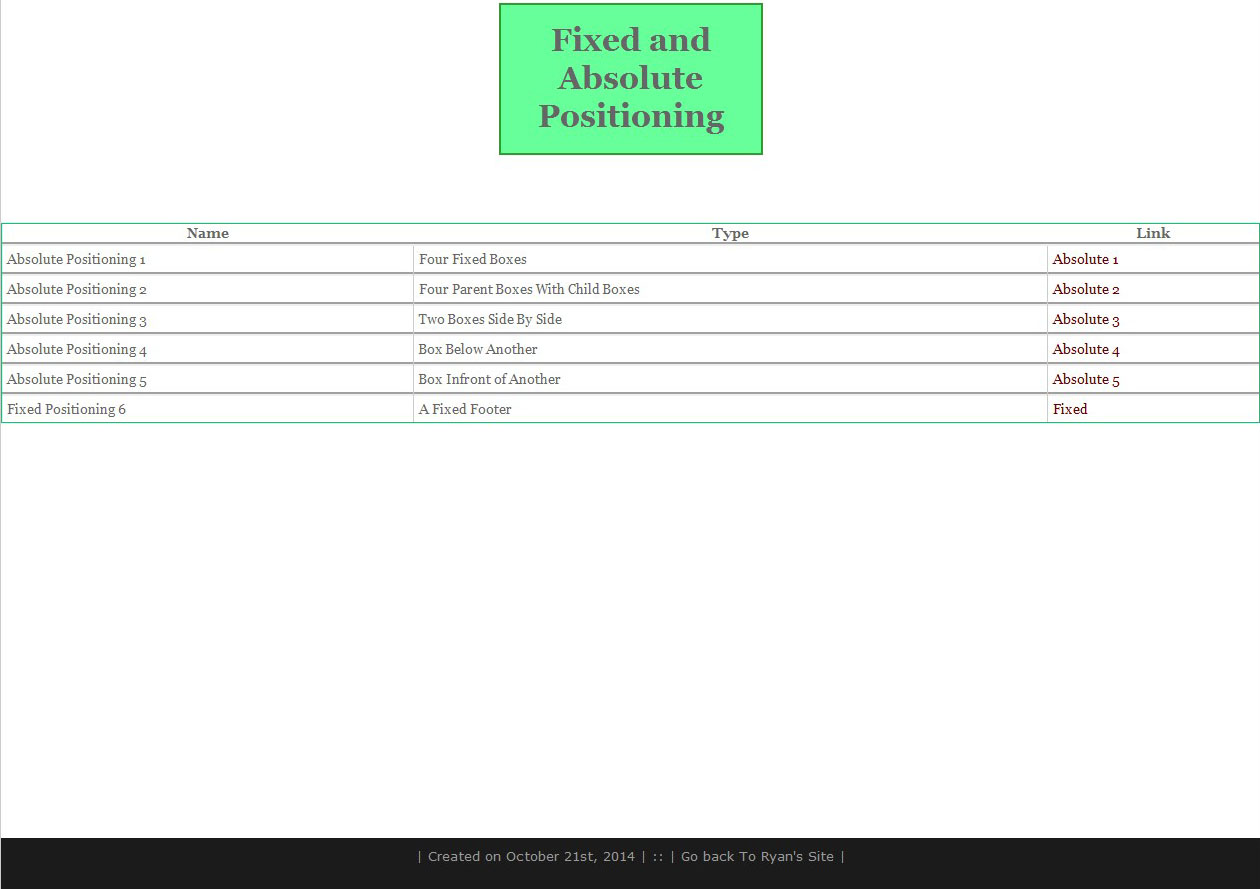
Task: Click the Four Fixed Boxes cell
Action: (472, 259)
